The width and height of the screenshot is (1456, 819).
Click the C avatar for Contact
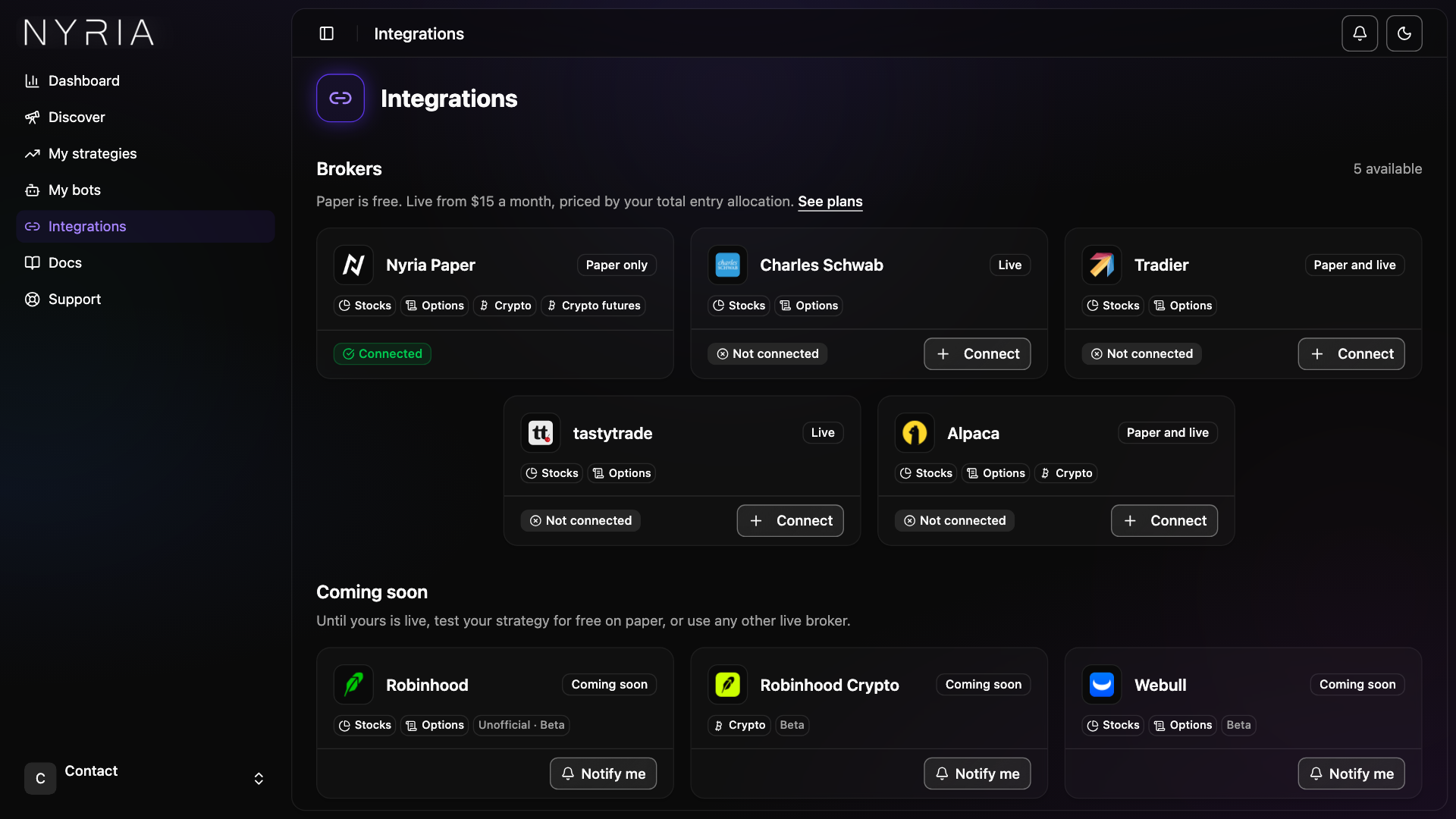(40, 779)
